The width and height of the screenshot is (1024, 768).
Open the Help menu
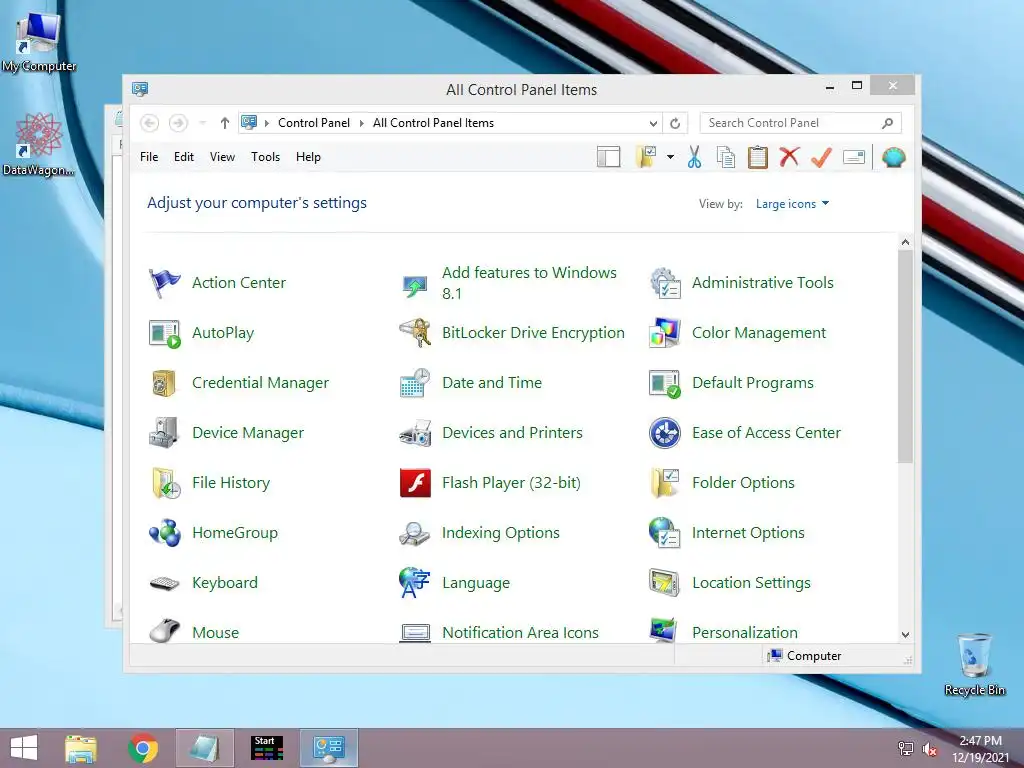[308, 157]
